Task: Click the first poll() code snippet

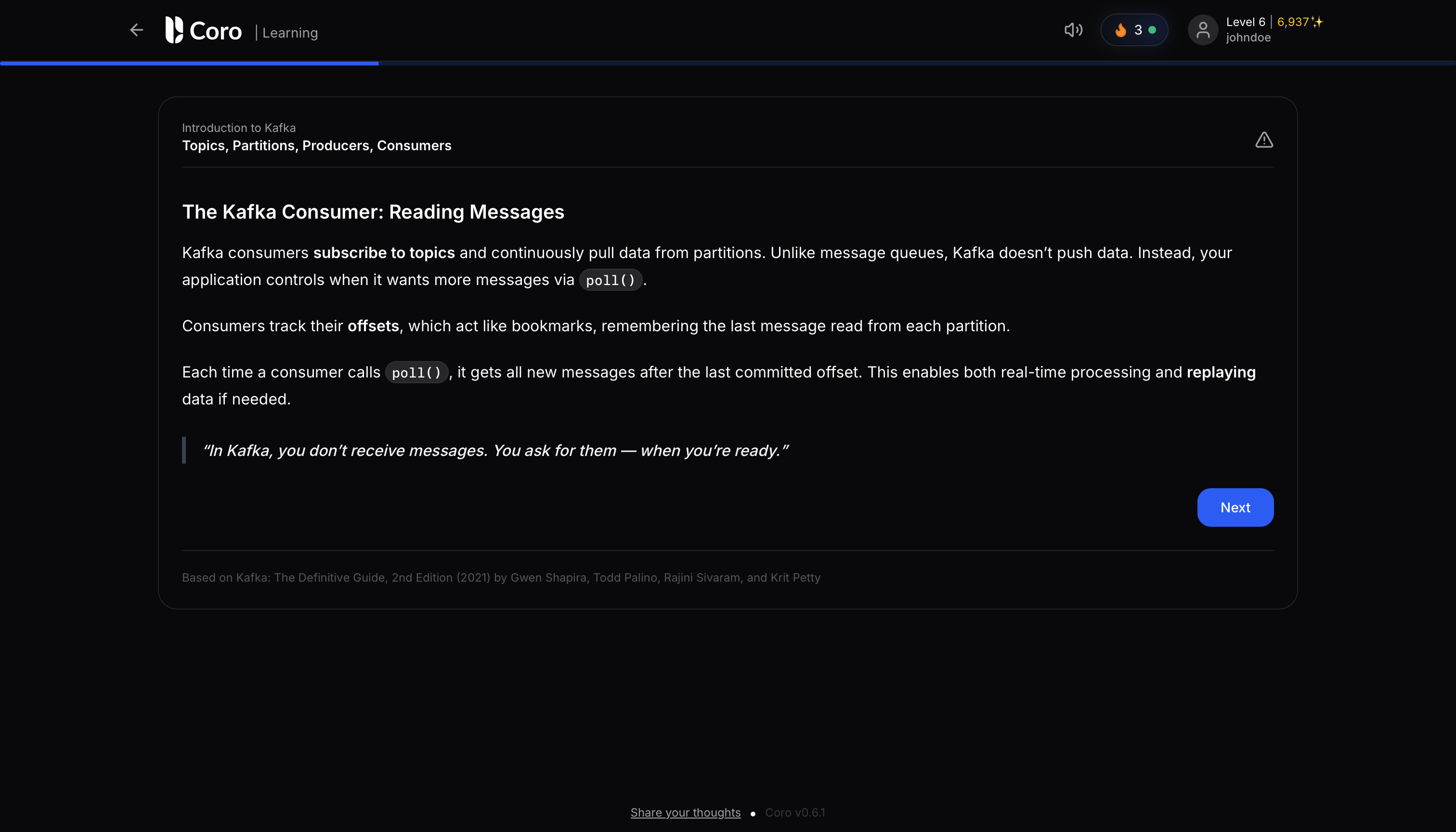Action: coord(611,280)
